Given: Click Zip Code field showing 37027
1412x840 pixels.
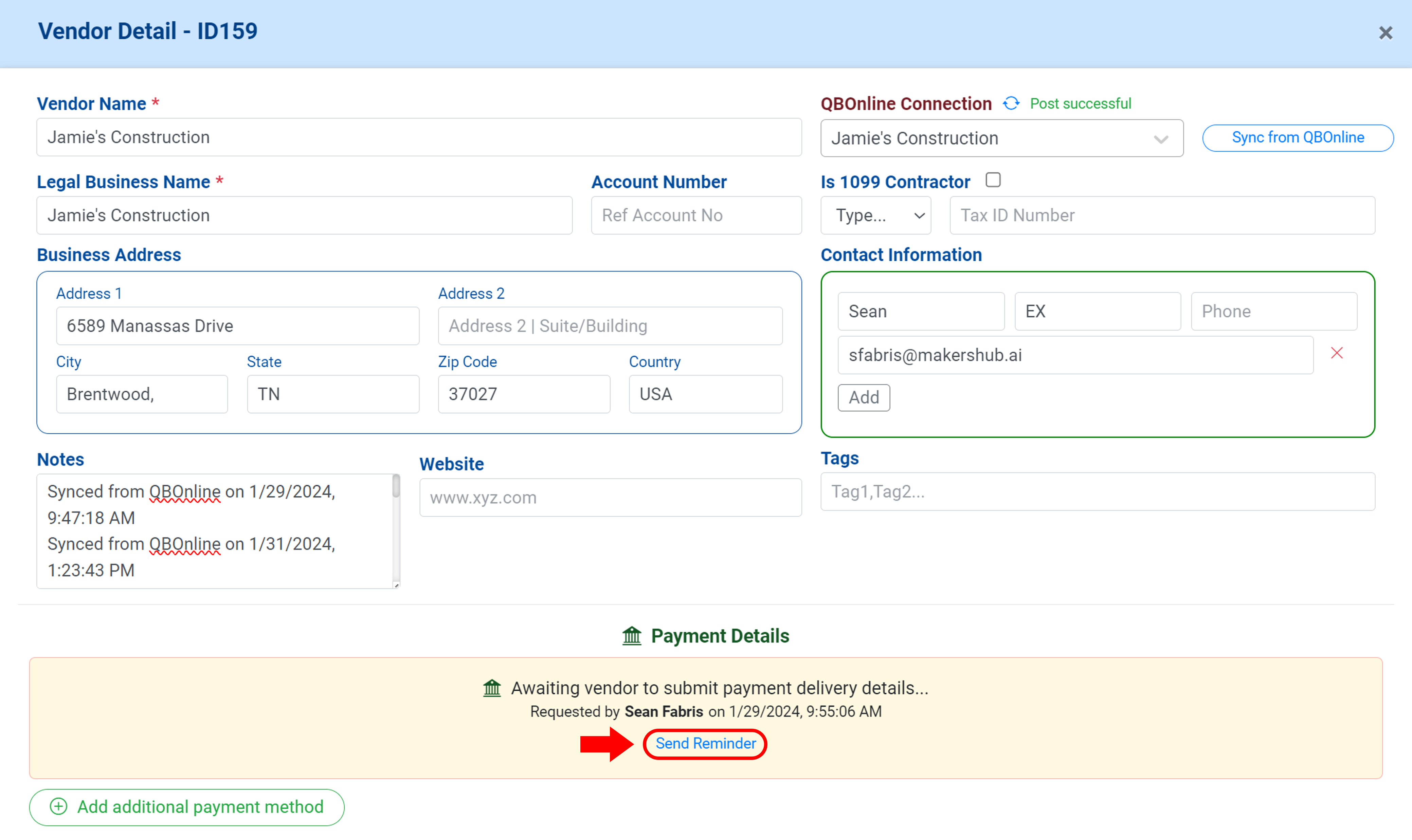Looking at the screenshot, I should (524, 394).
